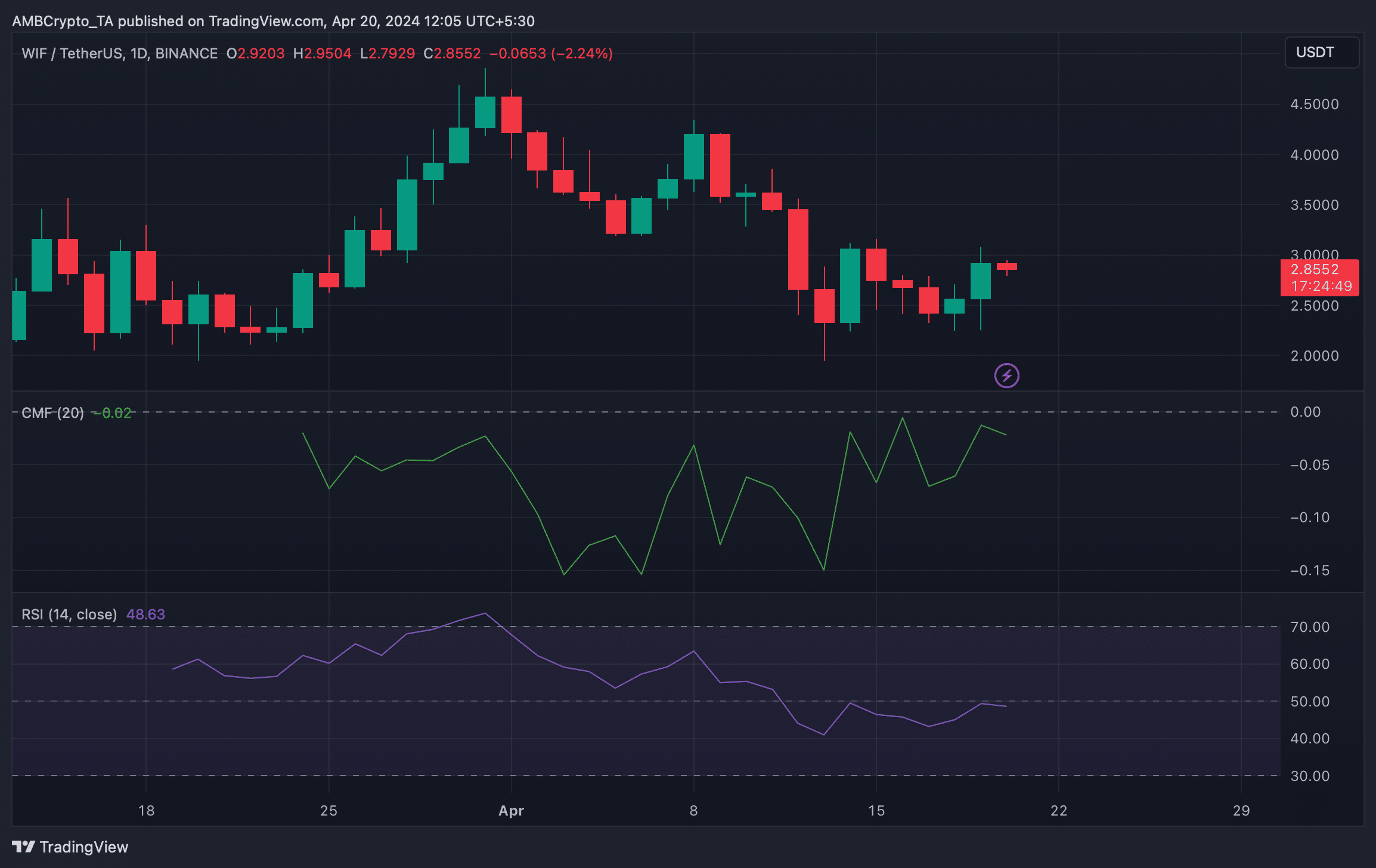Click the change value −0.0653 (−2.24%)
1376x868 pixels.
551,54
